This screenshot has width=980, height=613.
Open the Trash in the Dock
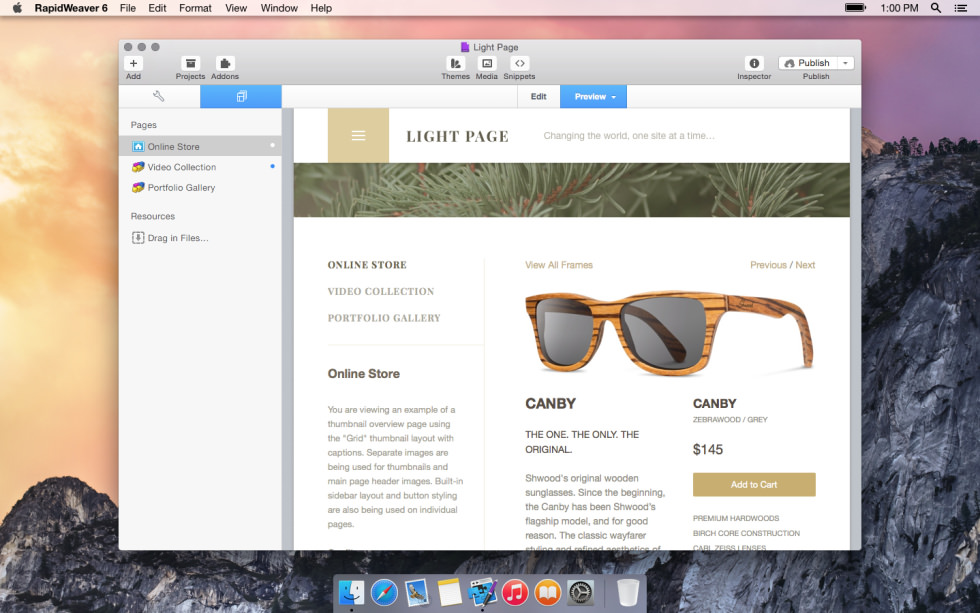pyautogui.click(x=628, y=592)
